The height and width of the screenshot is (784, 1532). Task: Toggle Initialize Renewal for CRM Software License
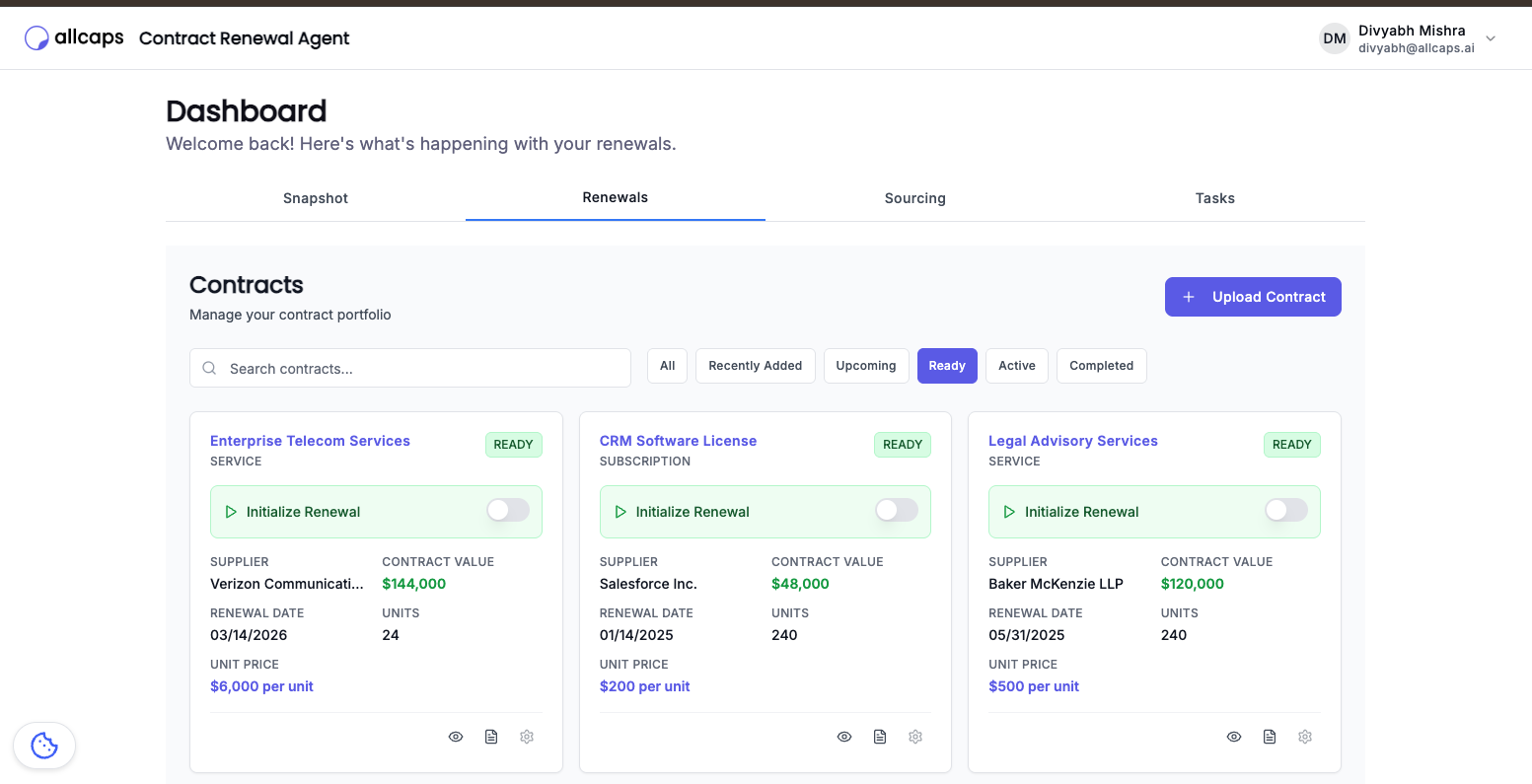click(x=897, y=510)
